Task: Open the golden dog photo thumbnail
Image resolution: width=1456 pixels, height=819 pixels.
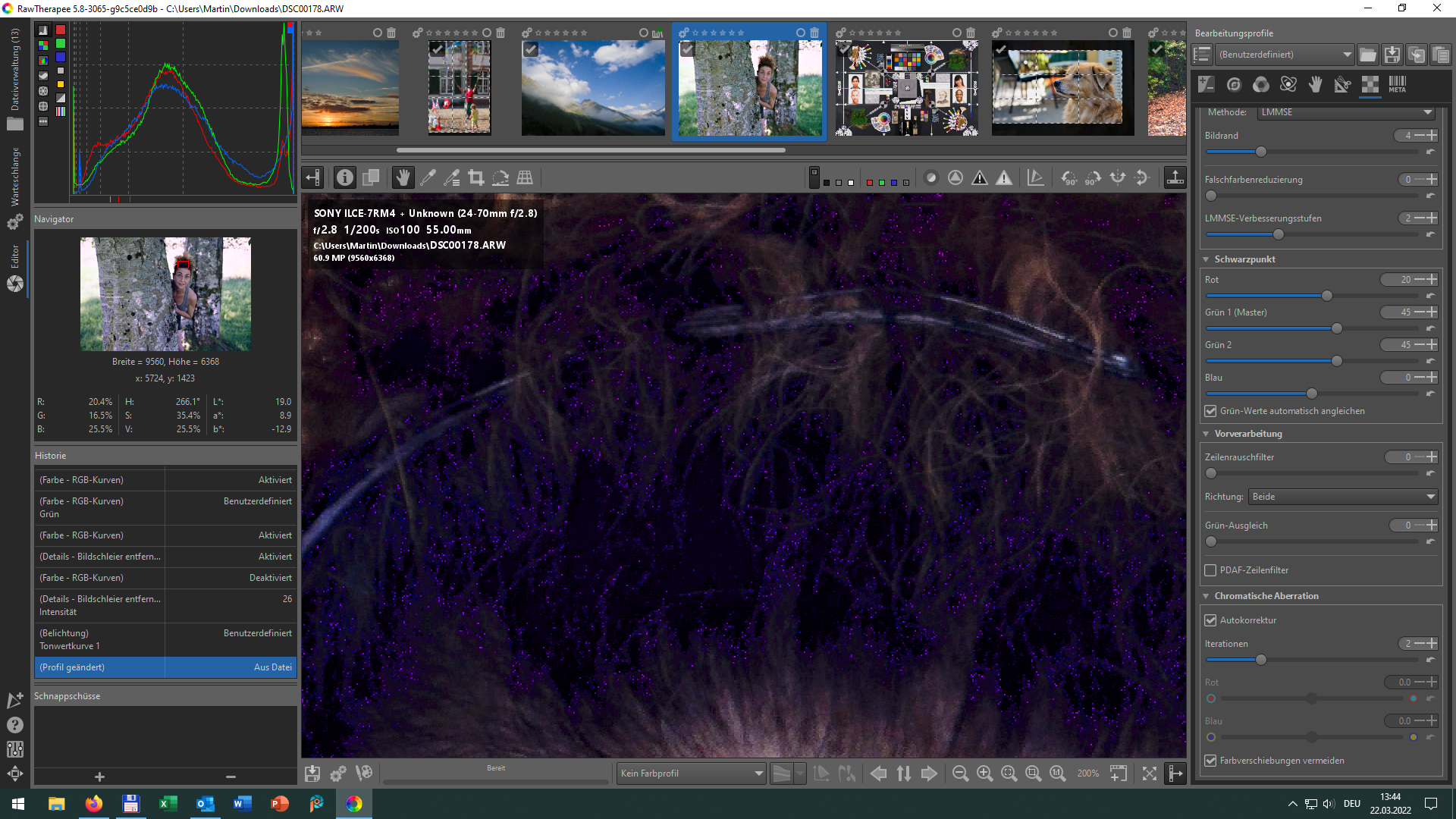Action: click(1062, 88)
